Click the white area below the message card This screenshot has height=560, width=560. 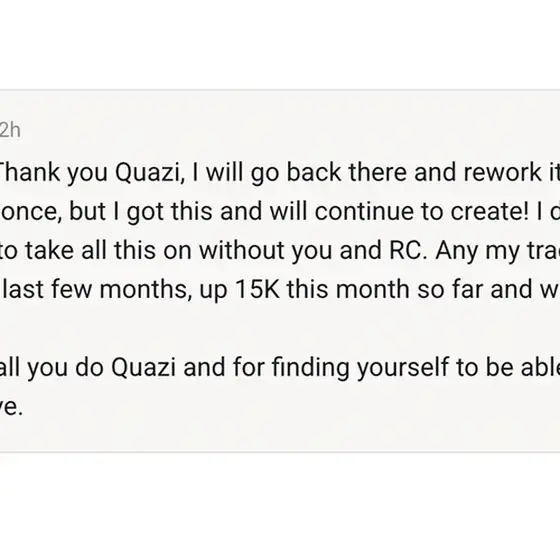[x=280, y=506]
